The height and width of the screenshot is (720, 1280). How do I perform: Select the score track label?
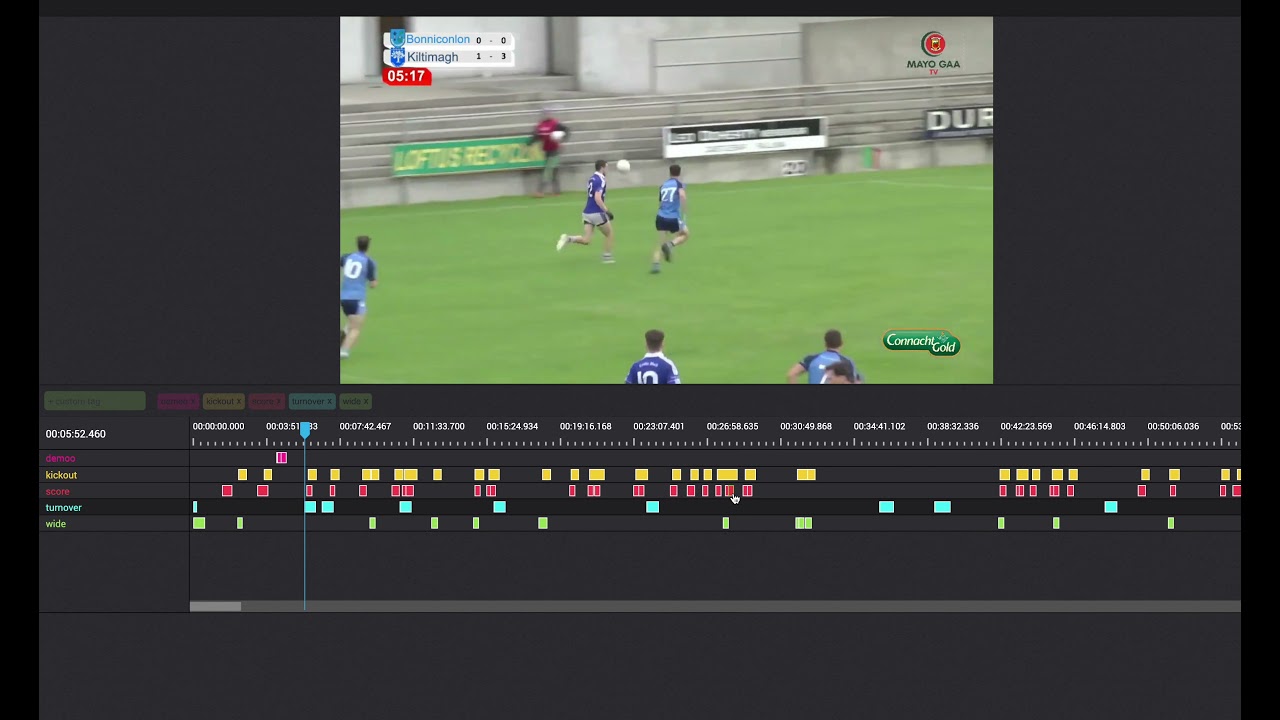tap(58, 491)
